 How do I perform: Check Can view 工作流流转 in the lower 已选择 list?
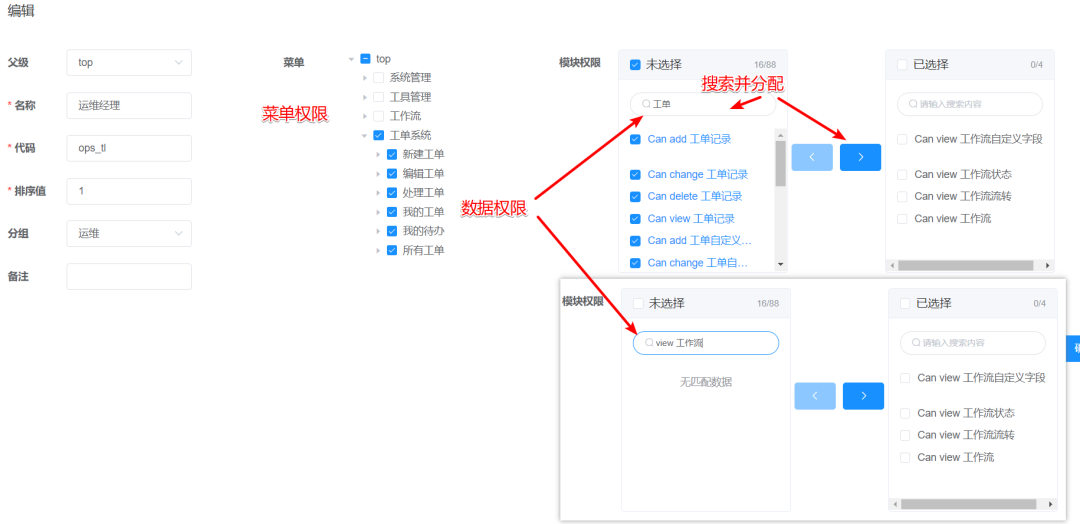coord(905,436)
